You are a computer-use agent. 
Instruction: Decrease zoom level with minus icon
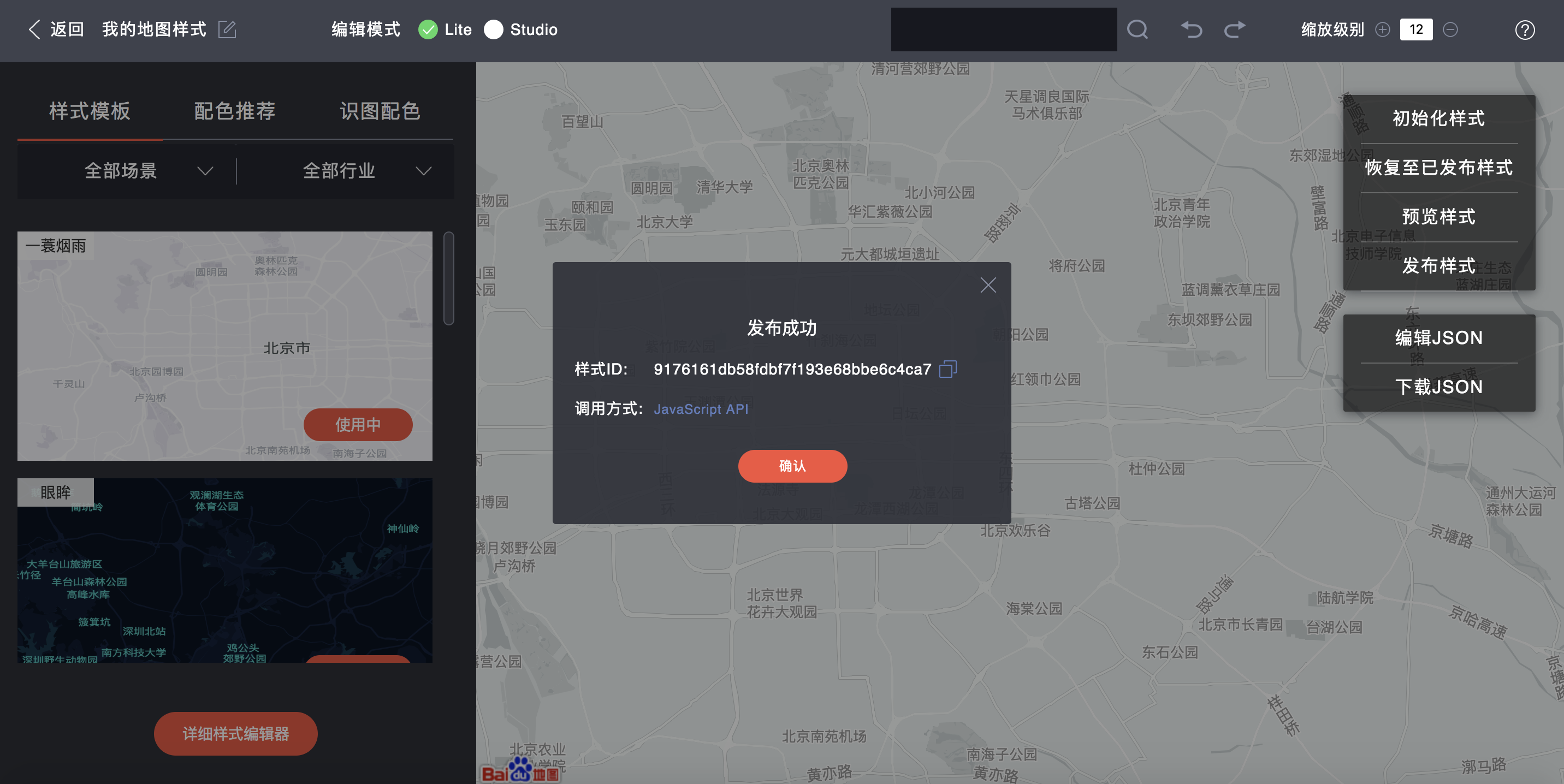click(x=1450, y=29)
